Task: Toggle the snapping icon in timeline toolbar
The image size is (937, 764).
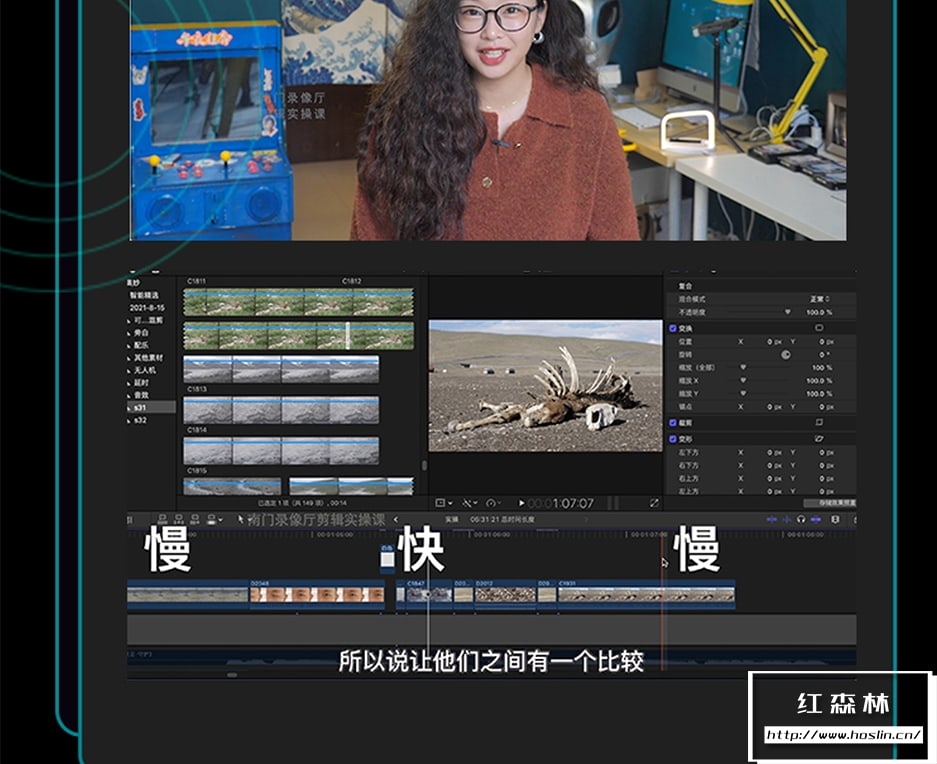Action: point(816,519)
